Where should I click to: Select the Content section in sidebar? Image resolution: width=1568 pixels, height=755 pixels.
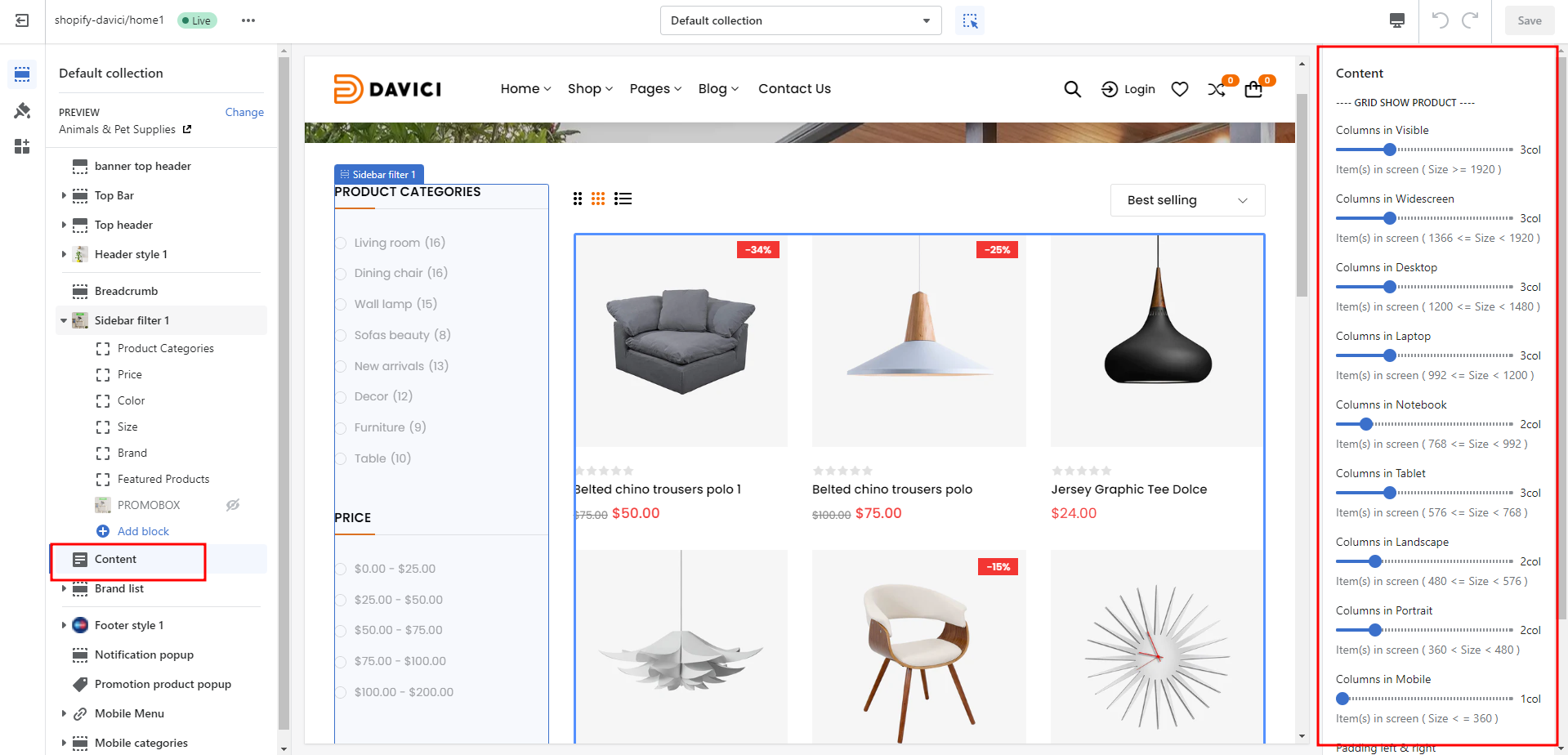tap(115, 559)
